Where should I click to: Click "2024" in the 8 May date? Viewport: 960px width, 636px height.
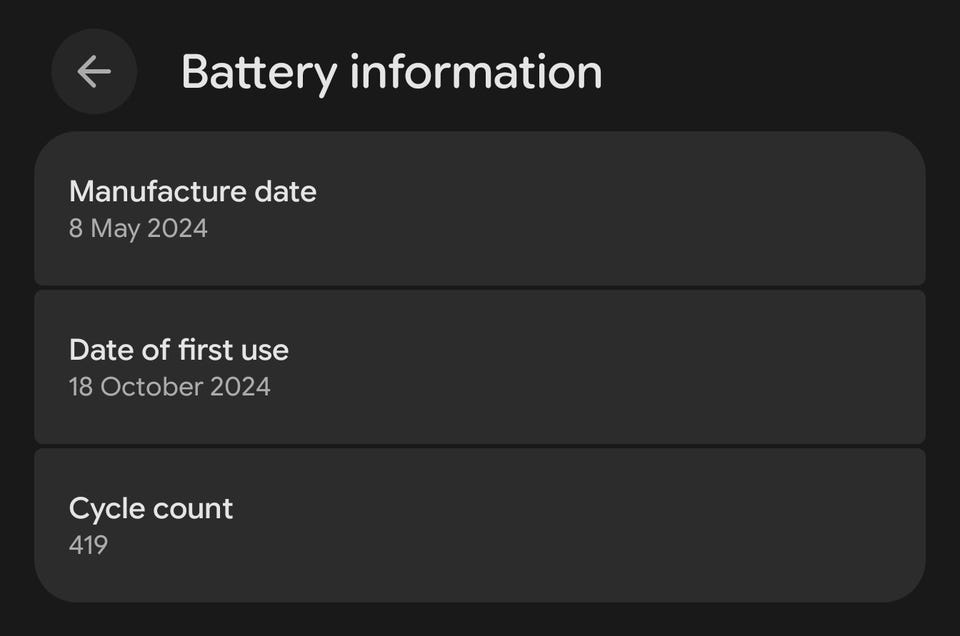177,228
